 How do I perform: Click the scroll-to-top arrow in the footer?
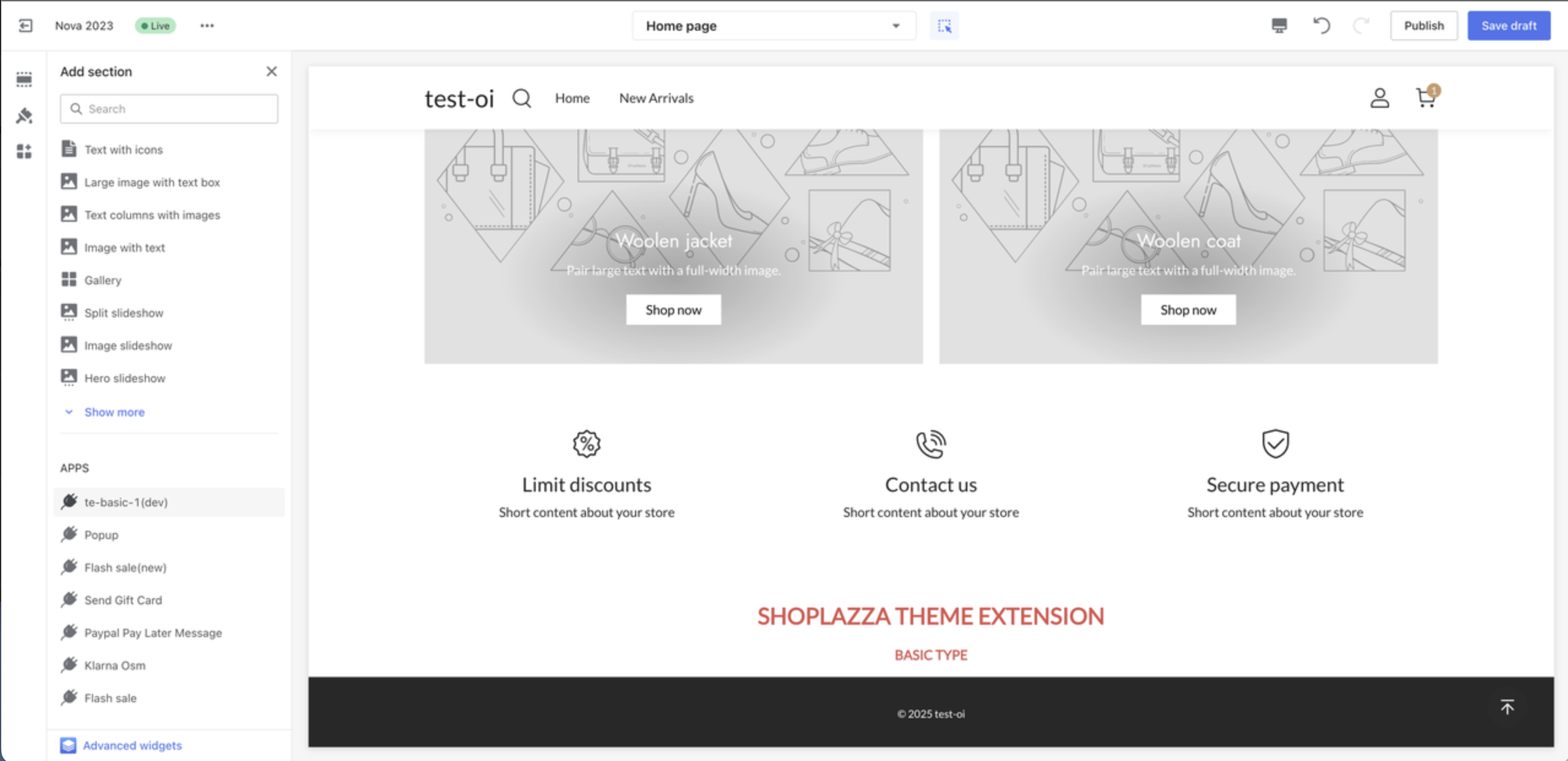point(1507,707)
